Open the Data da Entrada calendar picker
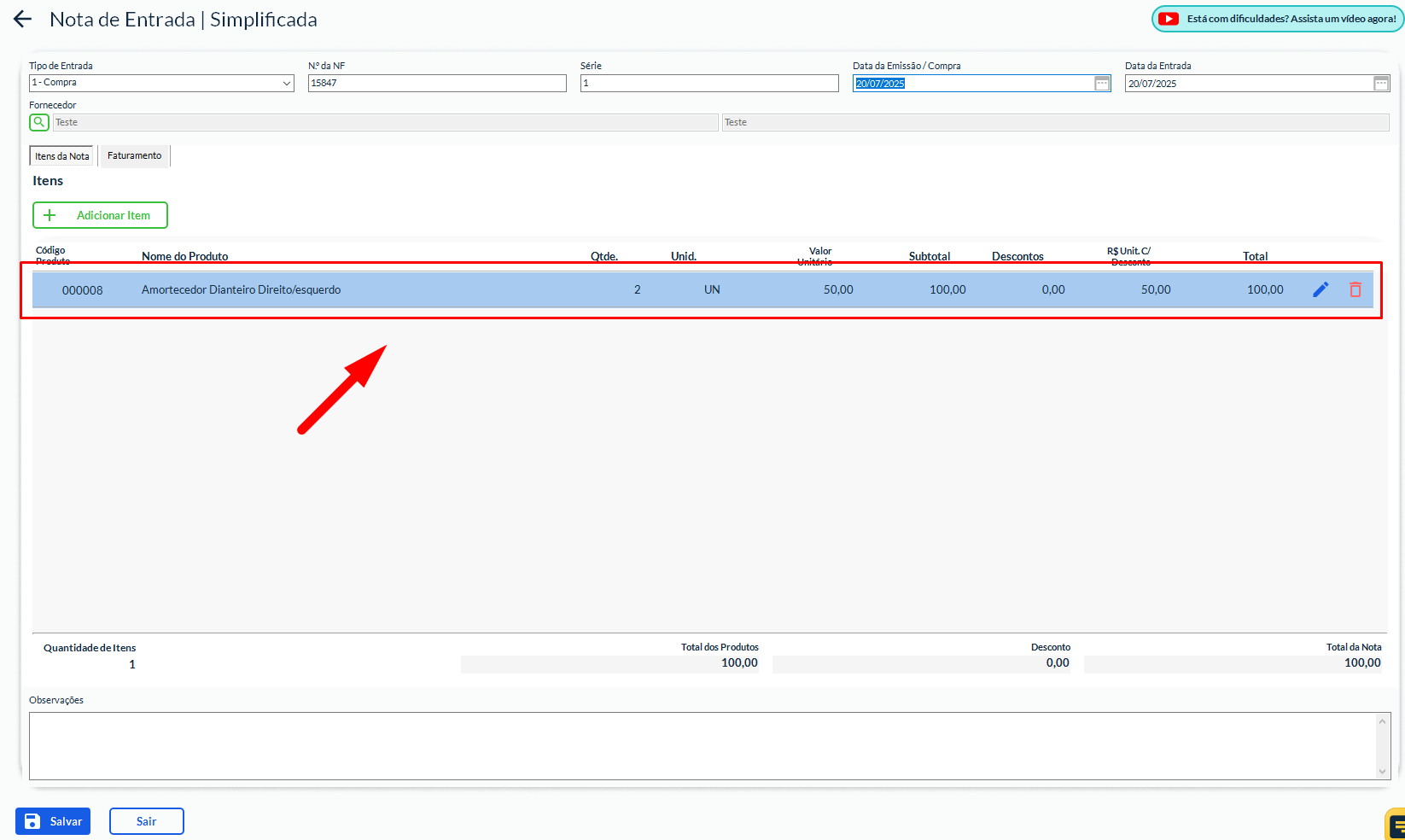The width and height of the screenshot is (1405, 840). pos(1380,84)
